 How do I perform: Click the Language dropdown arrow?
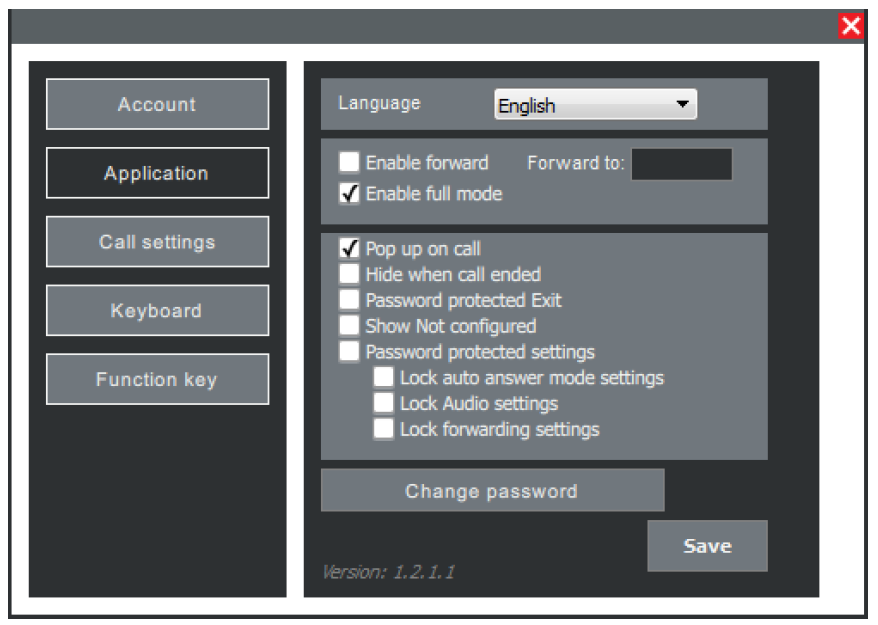click(x=682, y=104)
